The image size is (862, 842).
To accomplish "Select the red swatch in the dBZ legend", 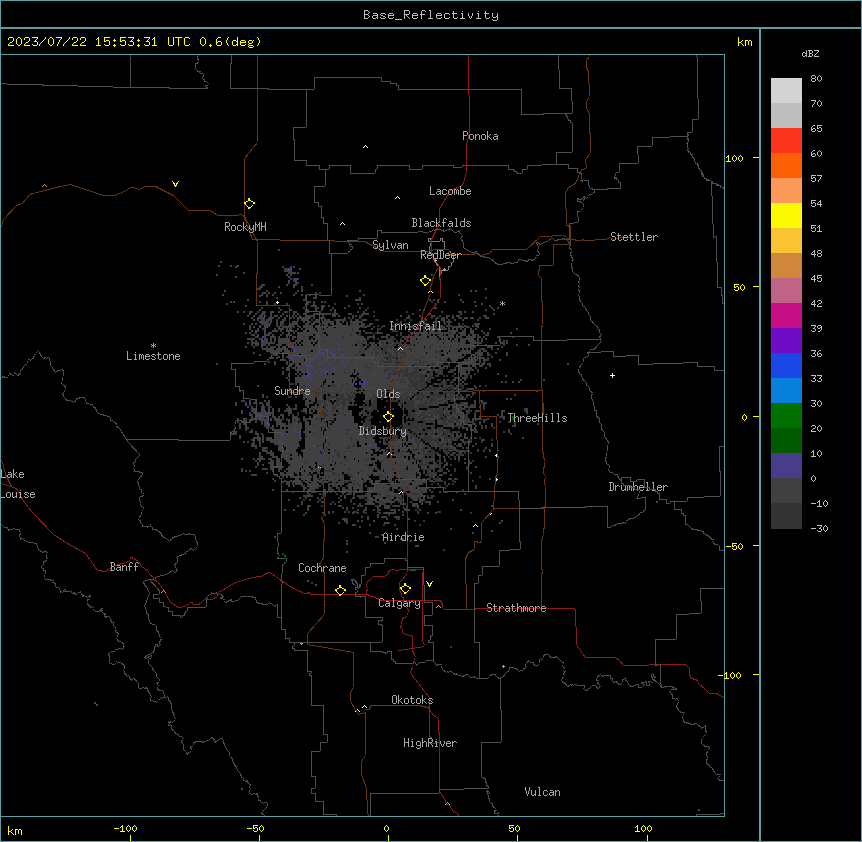I will click(x=786, y=141).
